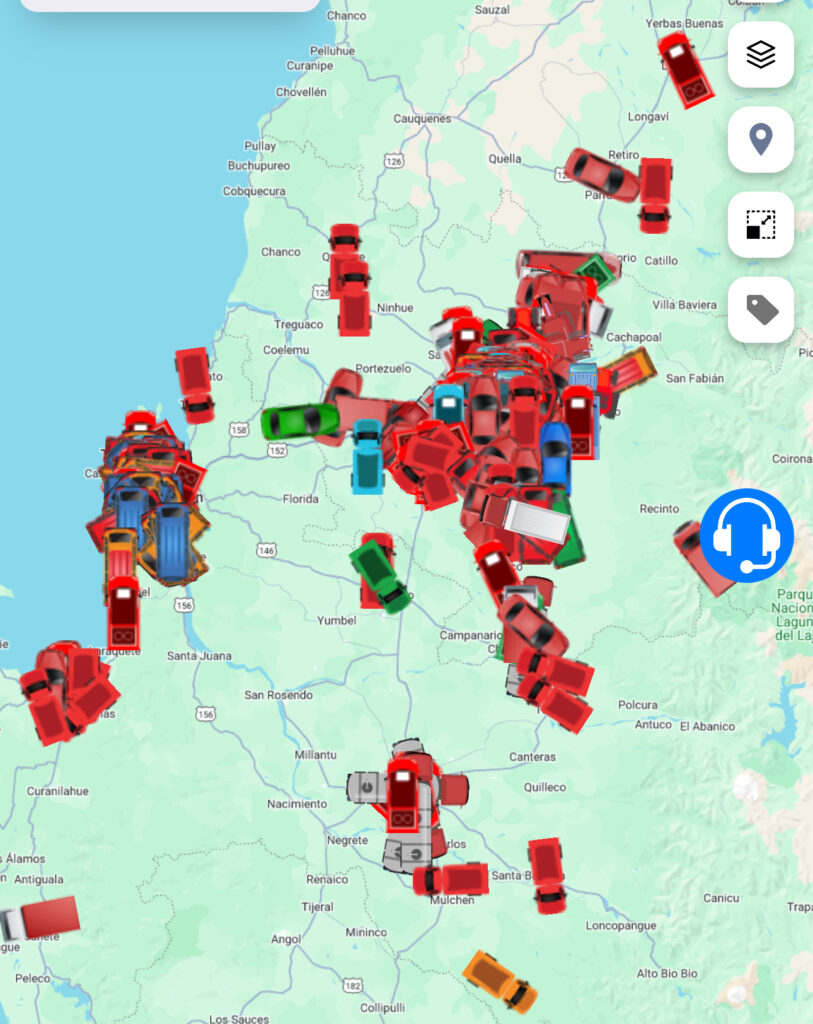Select the orange truck near Collipulli
Screen dimensions: 813x1024
(500, 981)
